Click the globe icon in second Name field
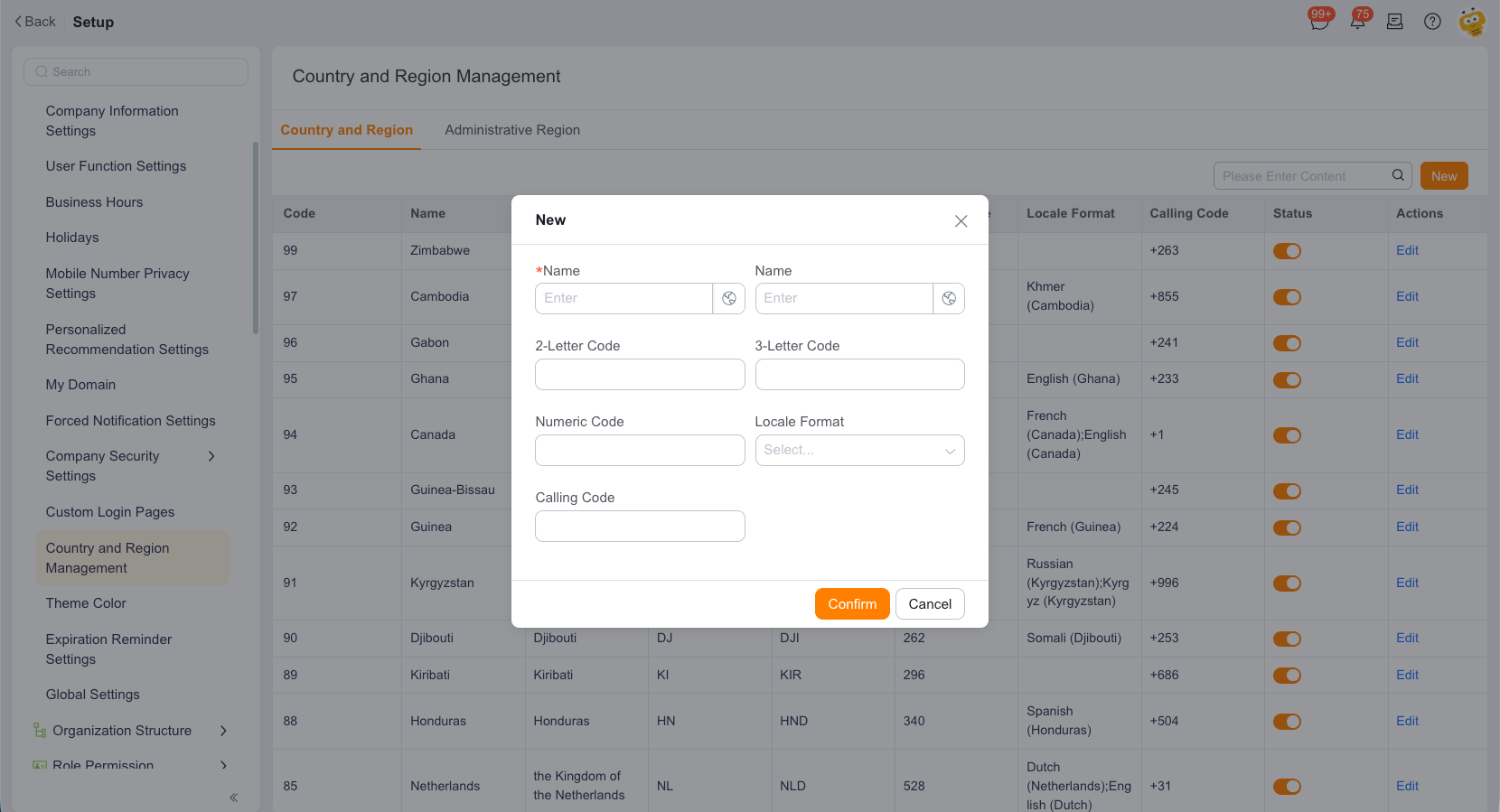Viewport: 1500px width, 812px height. 949,298
